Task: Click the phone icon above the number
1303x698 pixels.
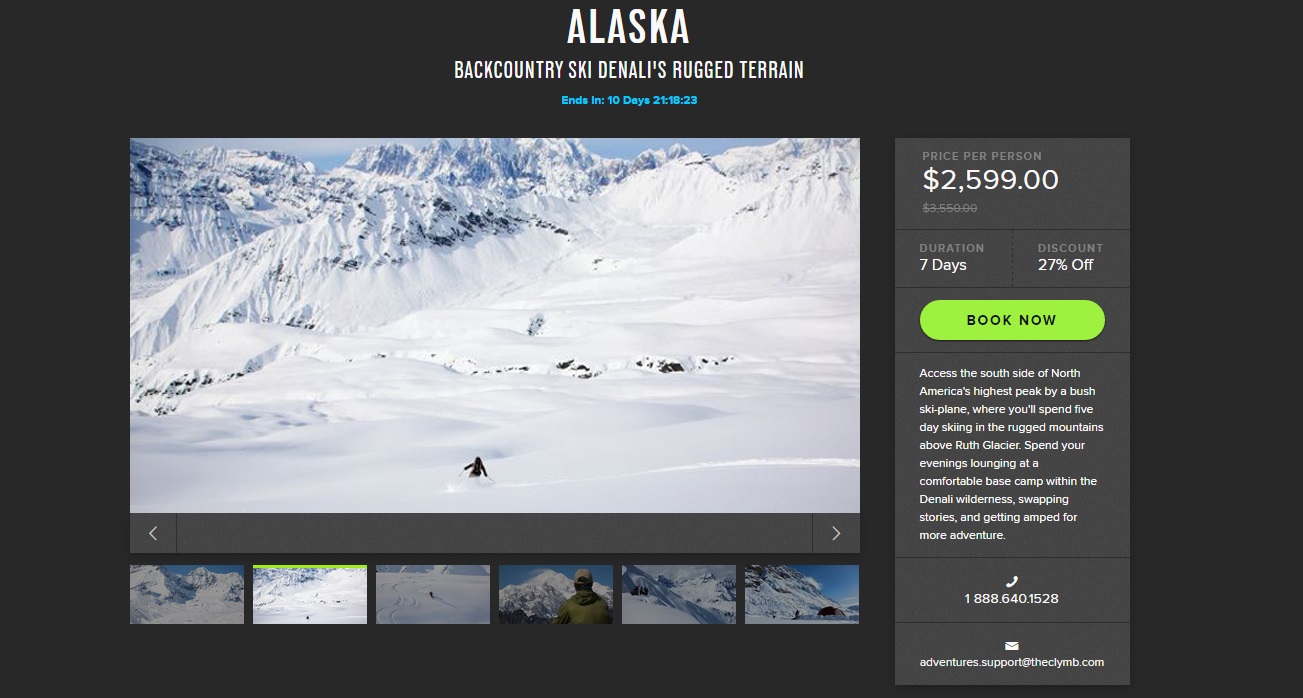Action: tap(1011, 581)
